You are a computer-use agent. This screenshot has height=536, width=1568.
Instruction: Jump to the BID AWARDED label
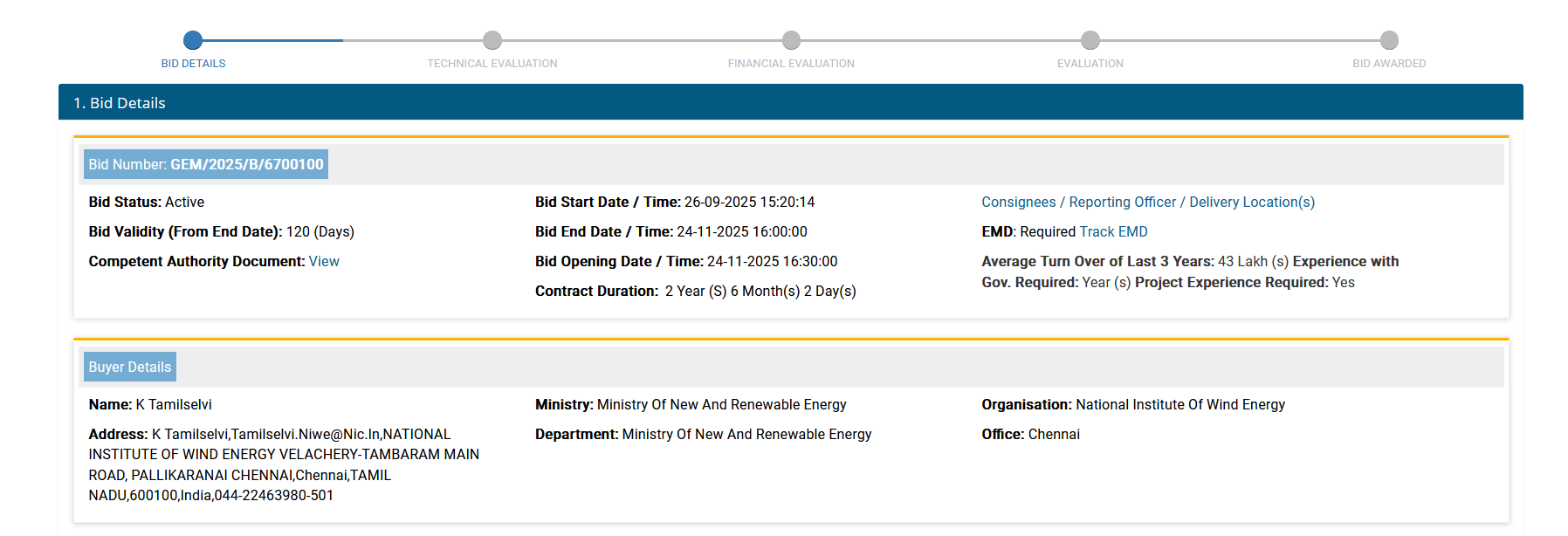1389,64
